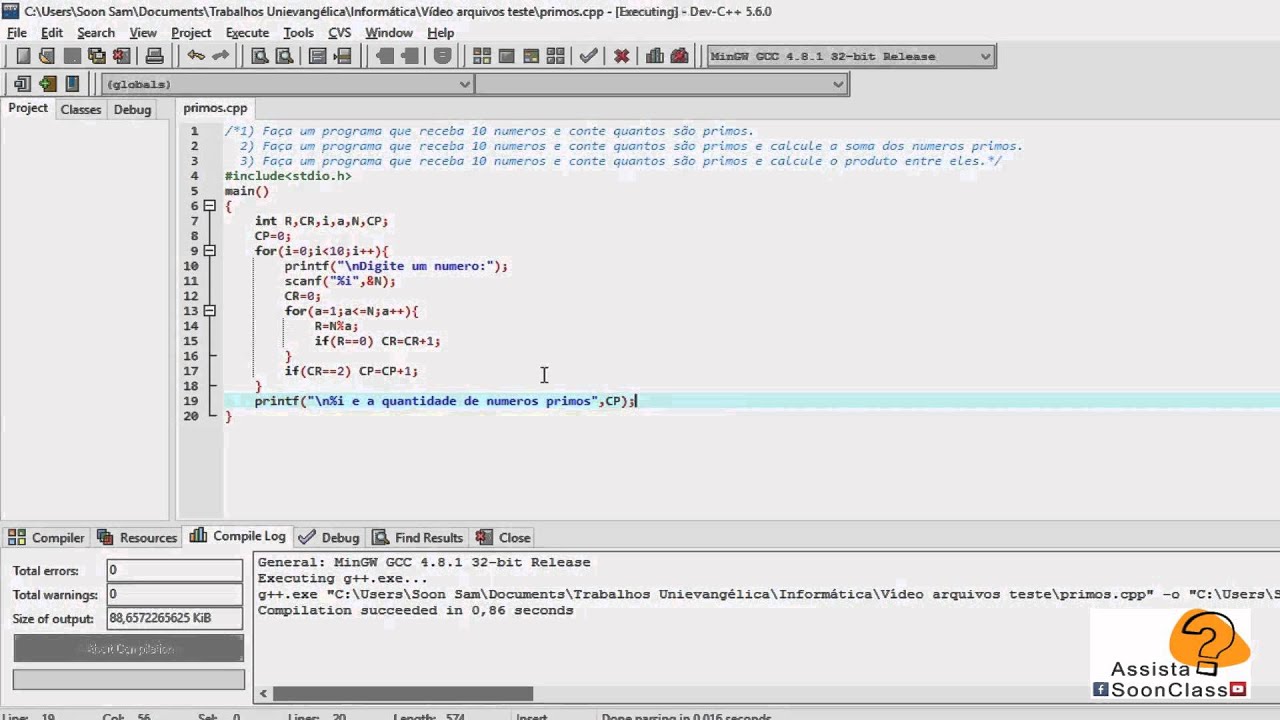Open the Help menu
Screen dimensions: 1280x720
pyautogui.click(x=440, y=32)
